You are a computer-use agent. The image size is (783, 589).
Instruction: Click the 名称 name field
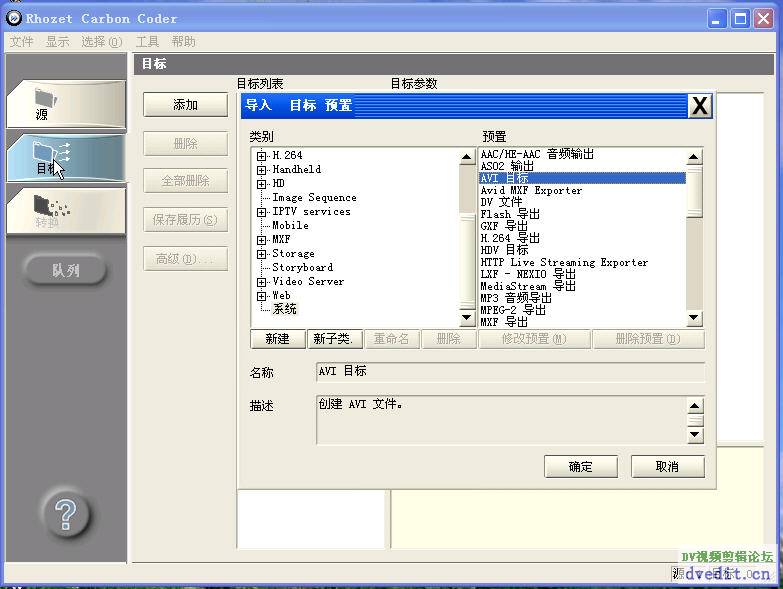510,372
